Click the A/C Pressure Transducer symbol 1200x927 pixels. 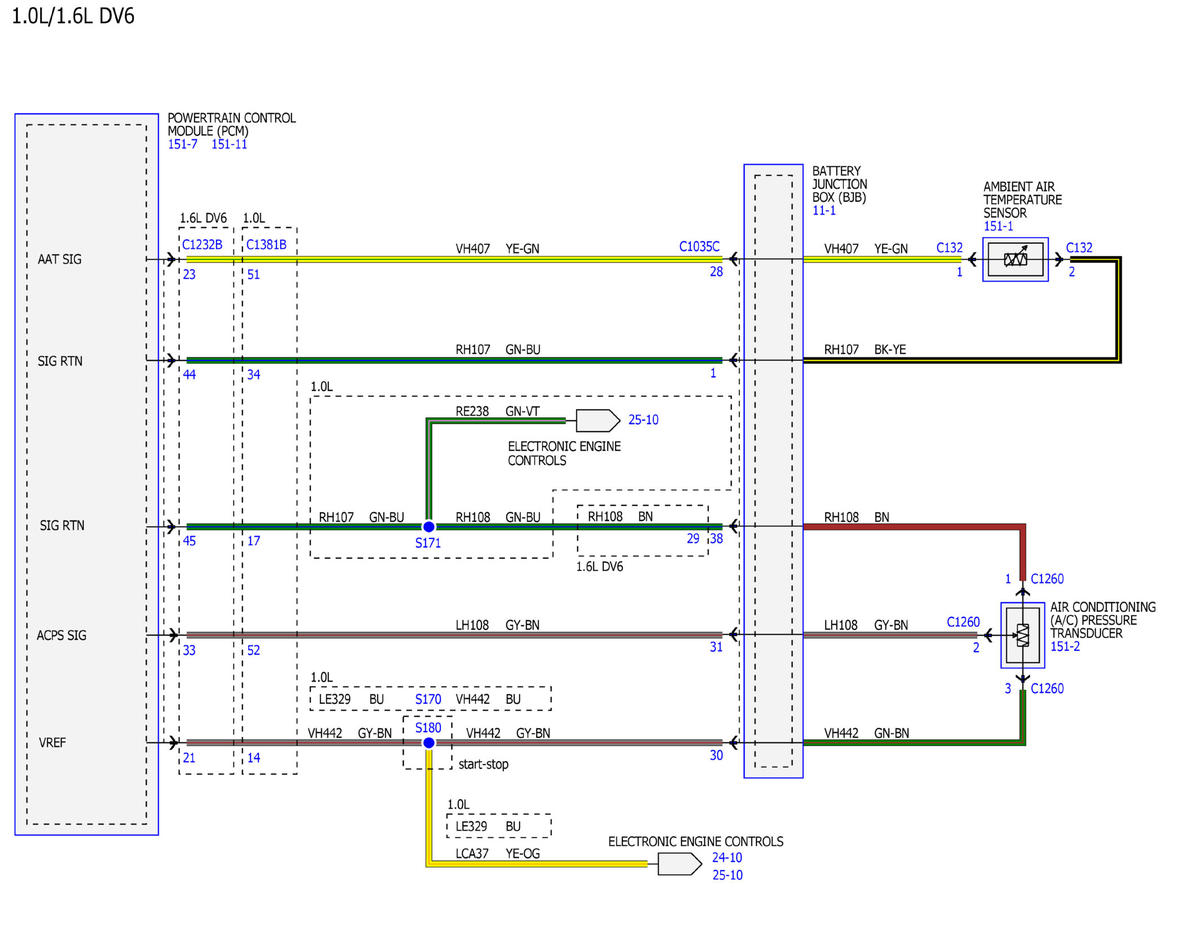(x=1022, y=635)
